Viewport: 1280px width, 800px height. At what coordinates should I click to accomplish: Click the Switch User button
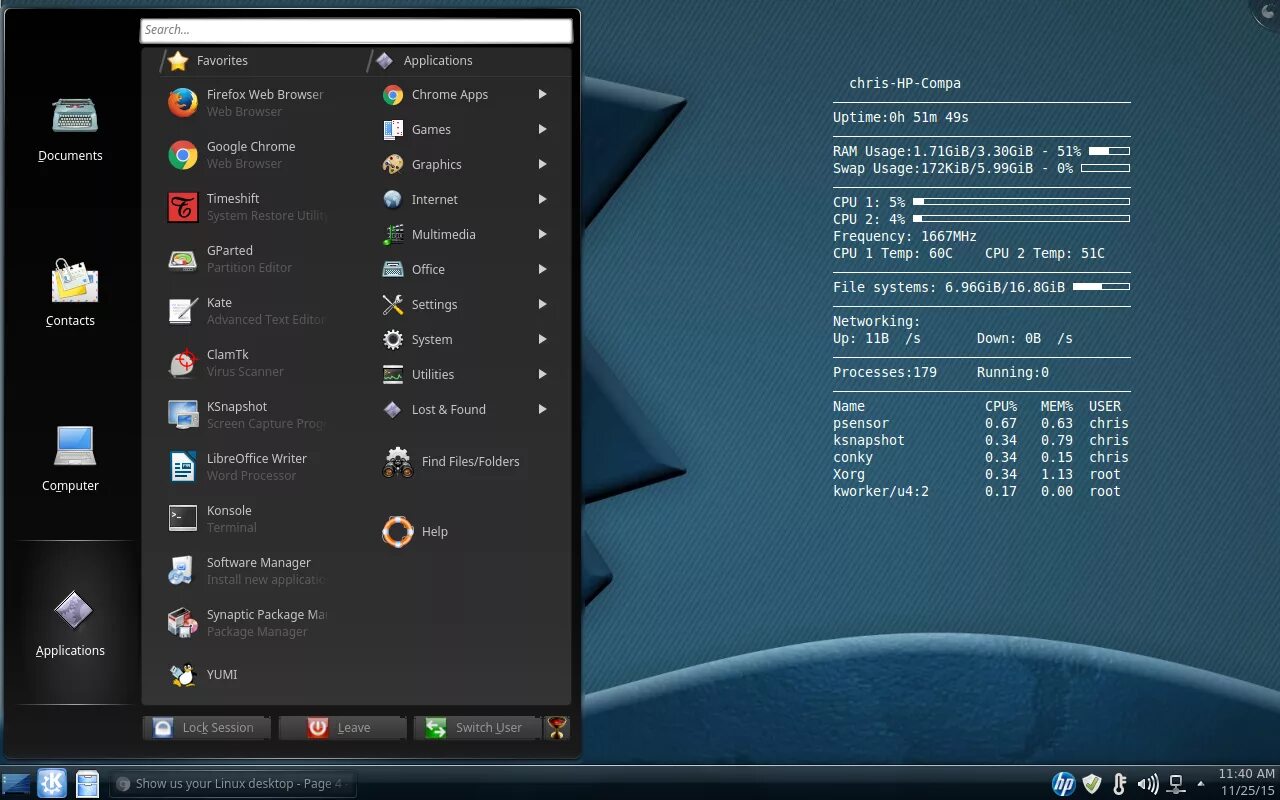477,727
